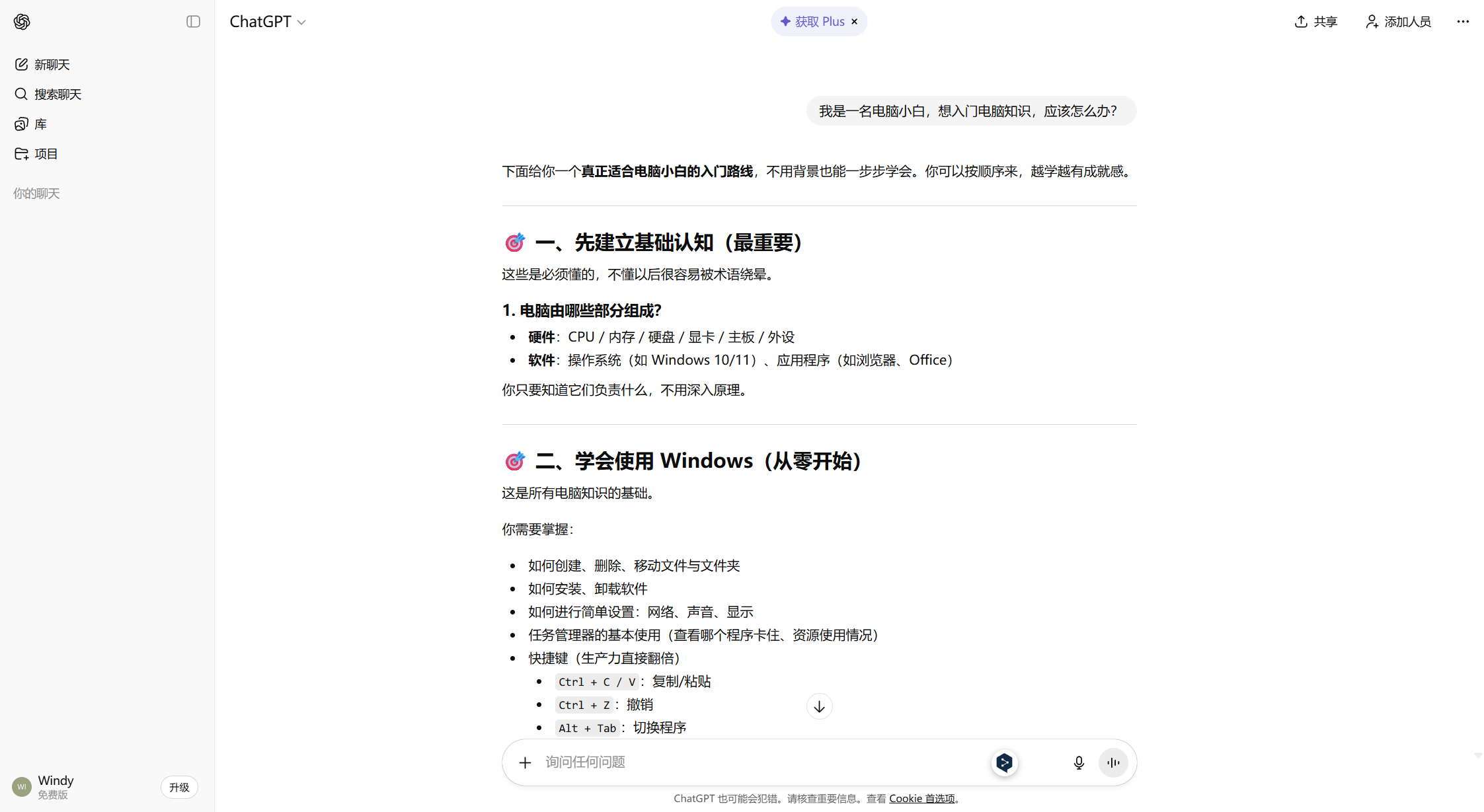Select 添加人员 to add people
The height and width of the screenshot is (812, 1484).
[x=1397, y=21]
